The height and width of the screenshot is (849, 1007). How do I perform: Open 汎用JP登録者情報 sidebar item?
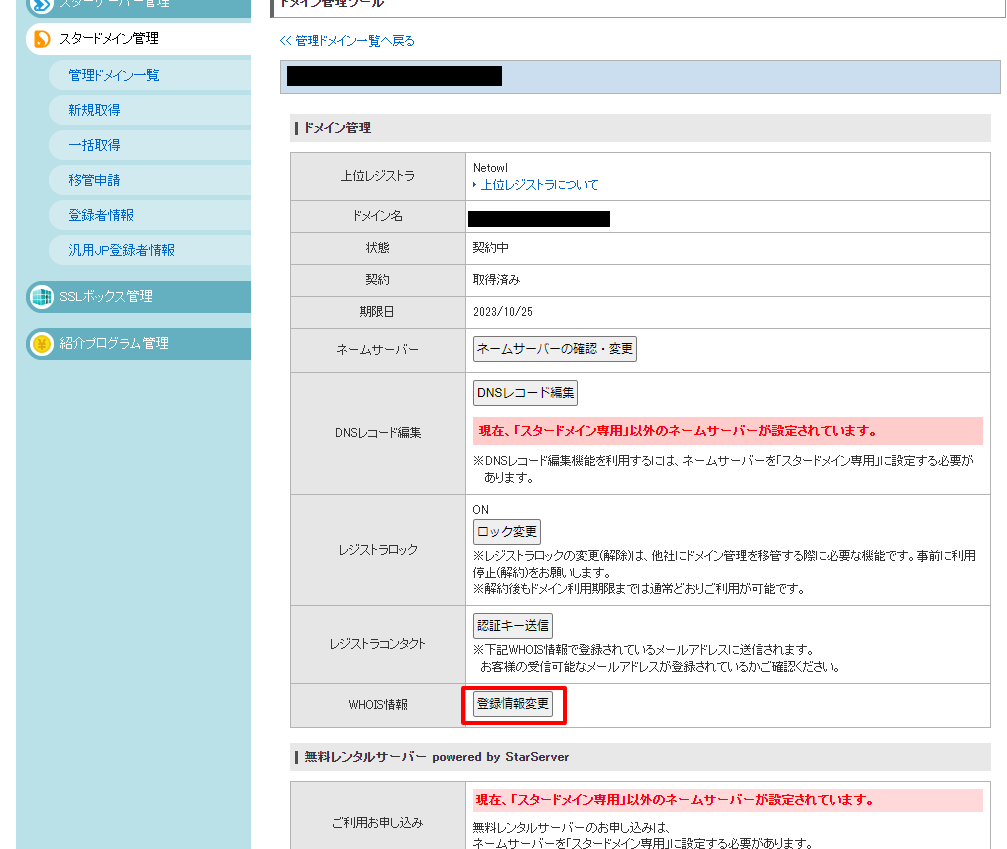121,251
